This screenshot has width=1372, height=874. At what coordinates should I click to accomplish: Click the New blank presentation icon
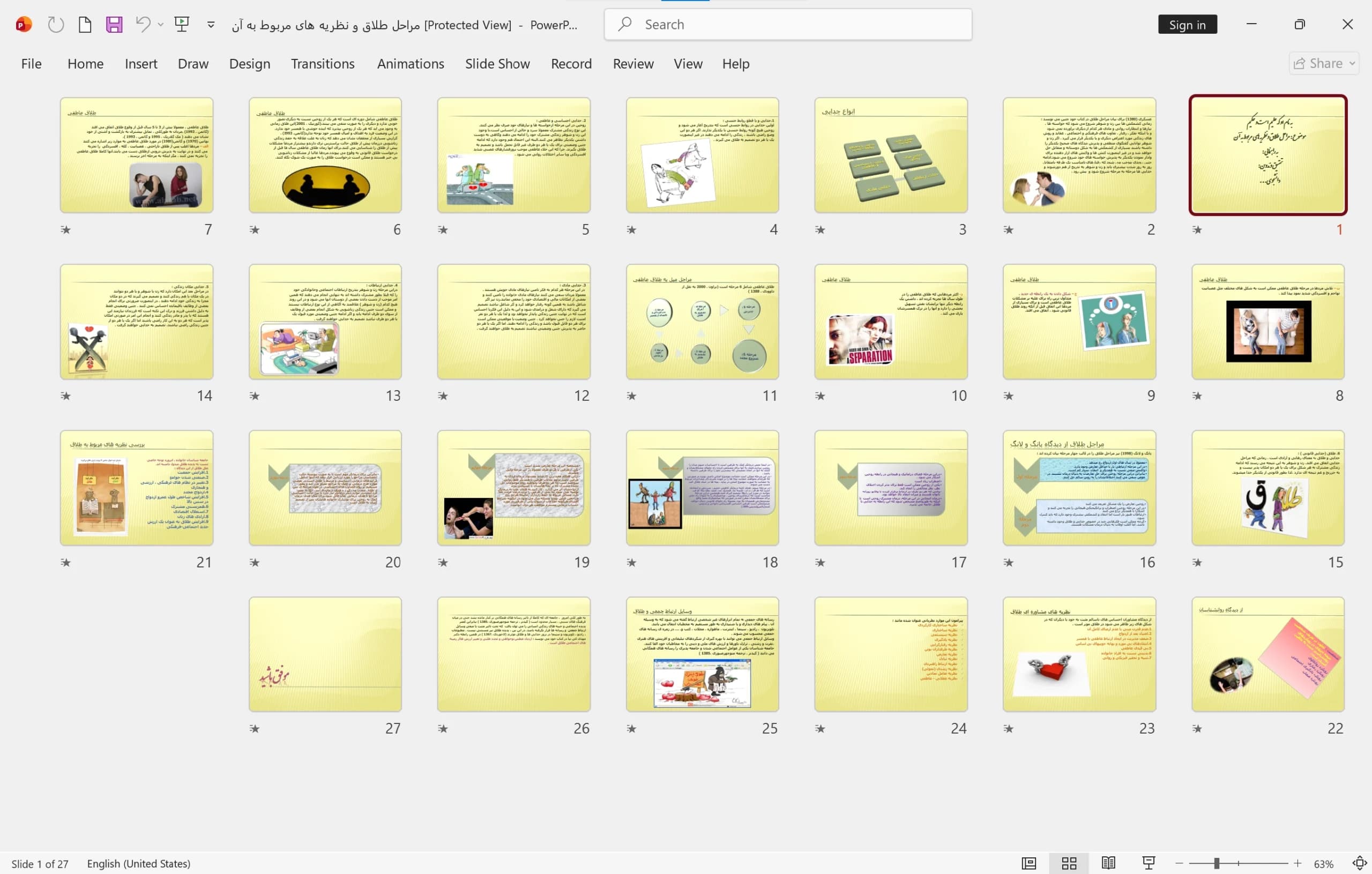(85, 25)
